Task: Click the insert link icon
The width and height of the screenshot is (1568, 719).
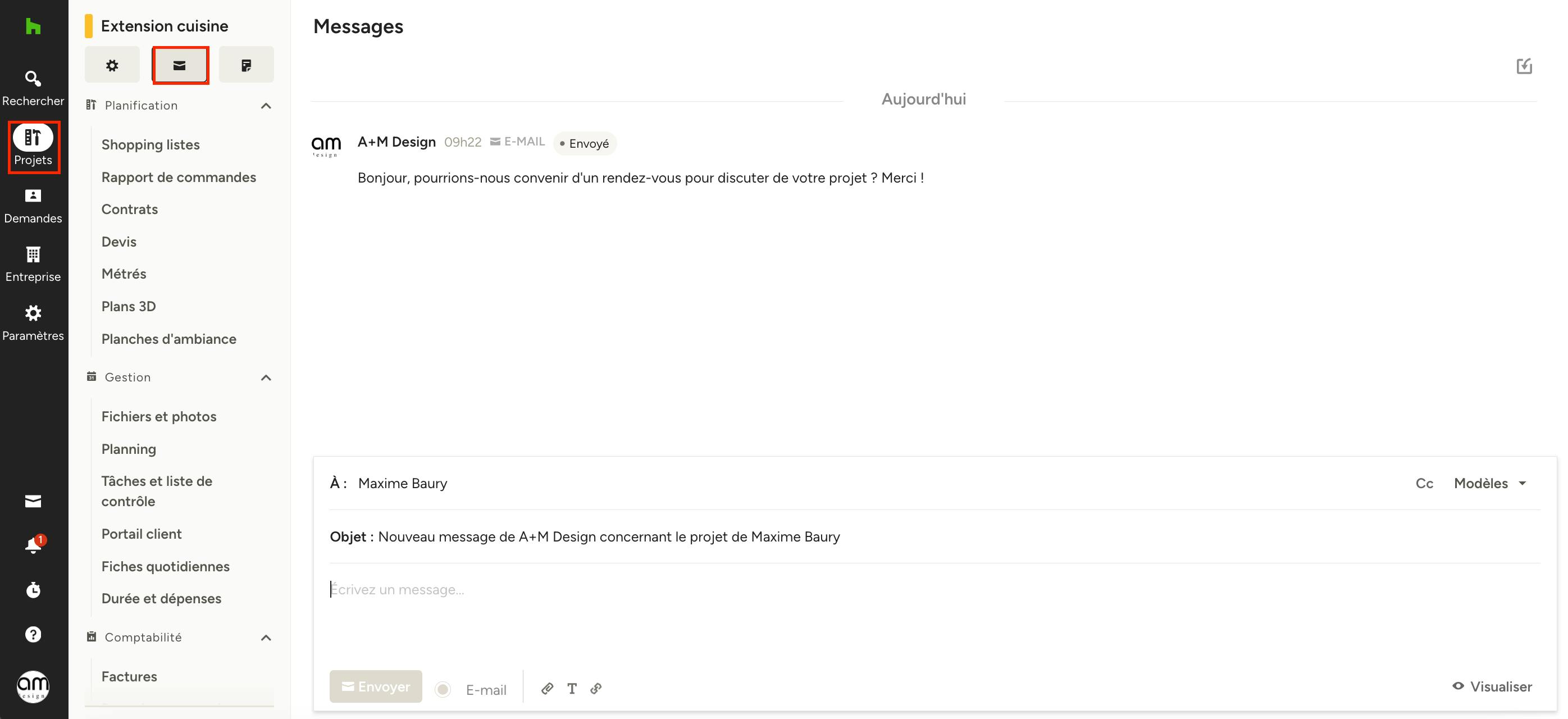Action: [x=596, y=688]
